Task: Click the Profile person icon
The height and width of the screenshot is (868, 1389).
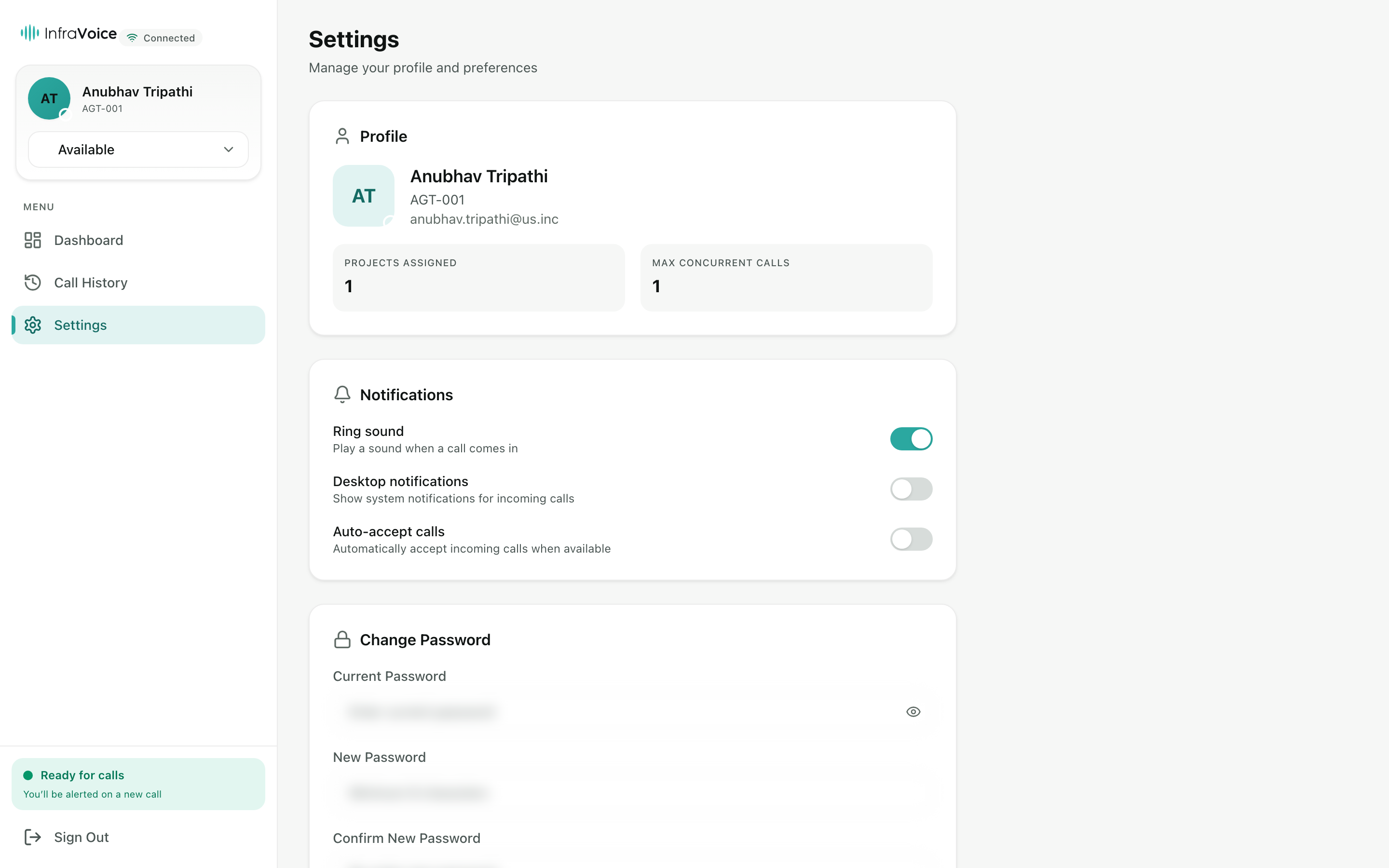Action: pos(342,136)
